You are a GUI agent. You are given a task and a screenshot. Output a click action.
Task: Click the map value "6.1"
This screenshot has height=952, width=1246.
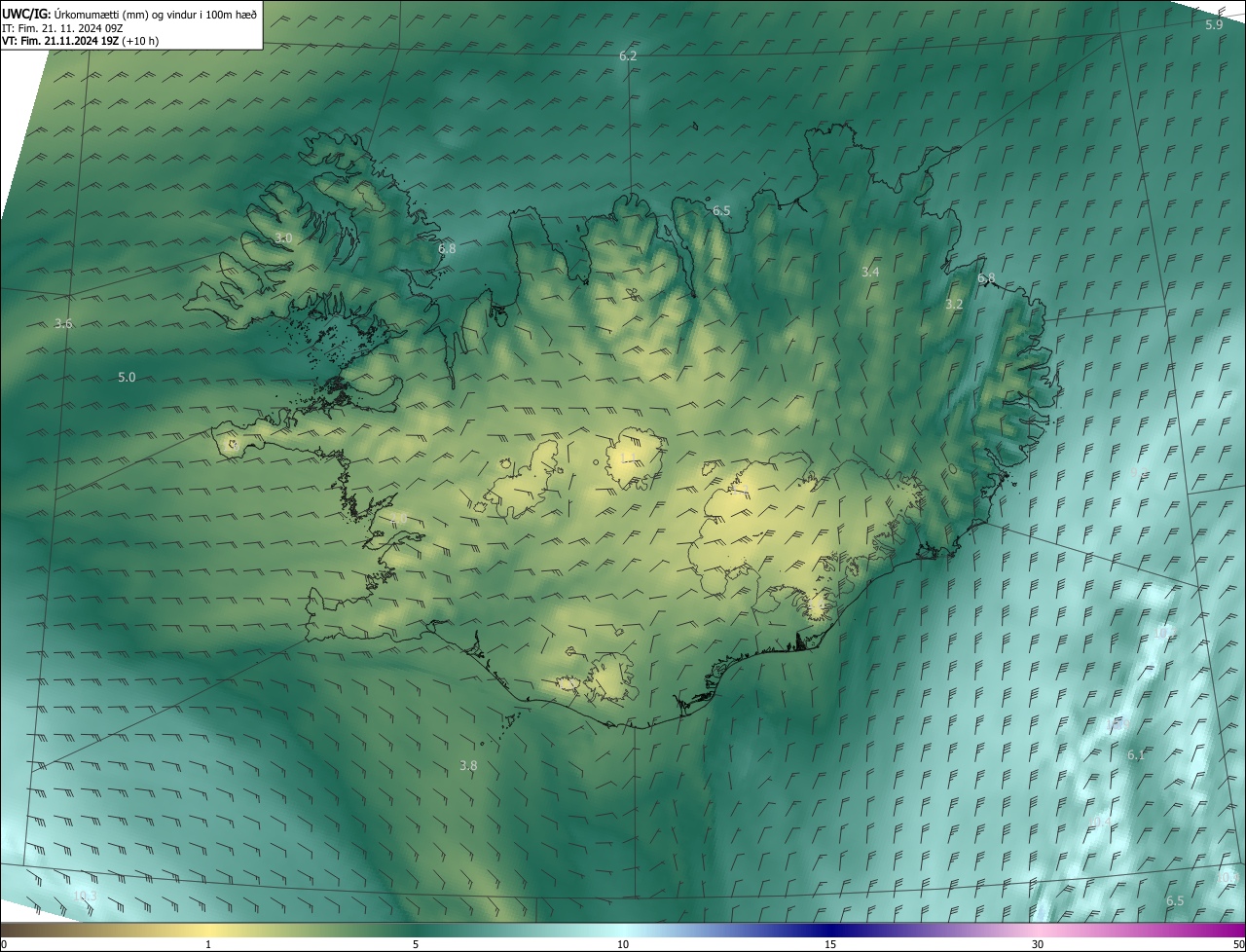pos(1136,754)
